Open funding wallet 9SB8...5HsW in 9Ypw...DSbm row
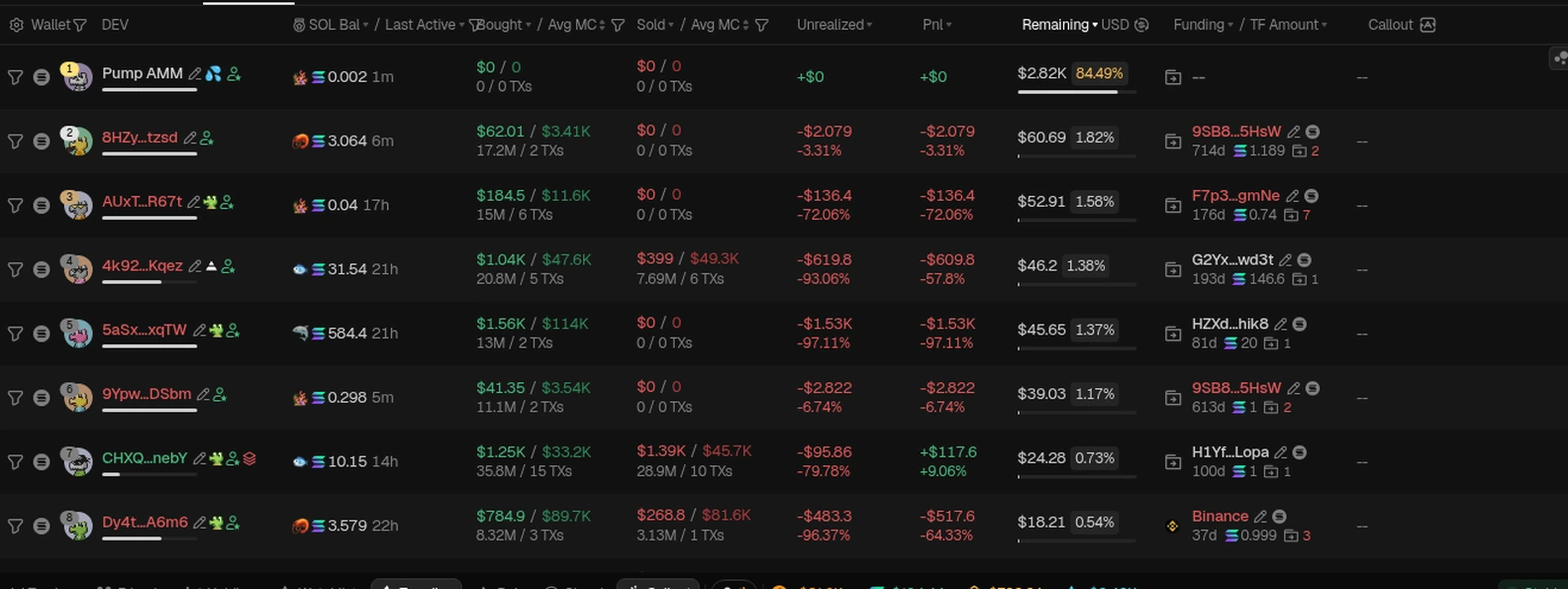Viewport: 1568px width, 589px height. coord(1236,388)
